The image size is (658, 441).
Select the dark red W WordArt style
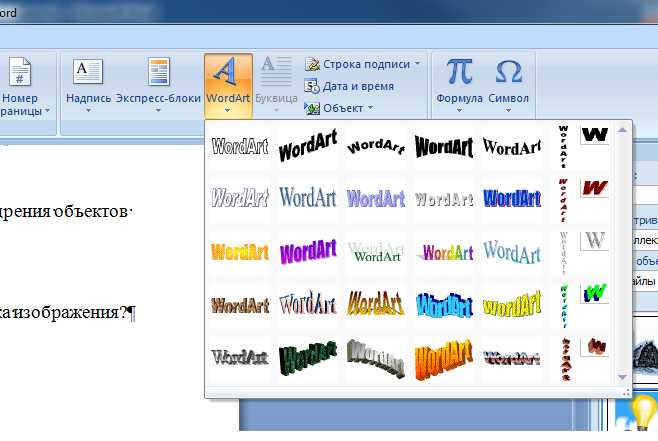595,188
